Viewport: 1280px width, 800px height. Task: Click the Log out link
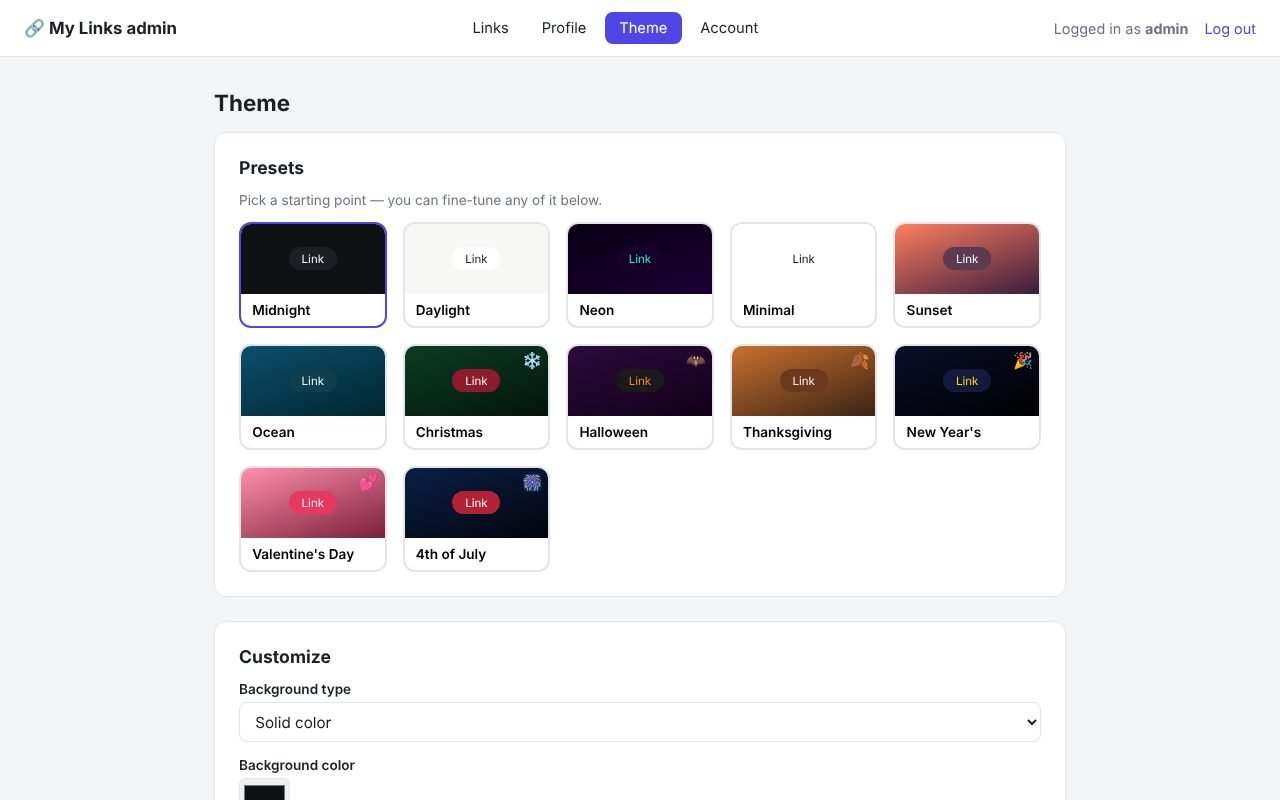click(x=1230, y=29)
